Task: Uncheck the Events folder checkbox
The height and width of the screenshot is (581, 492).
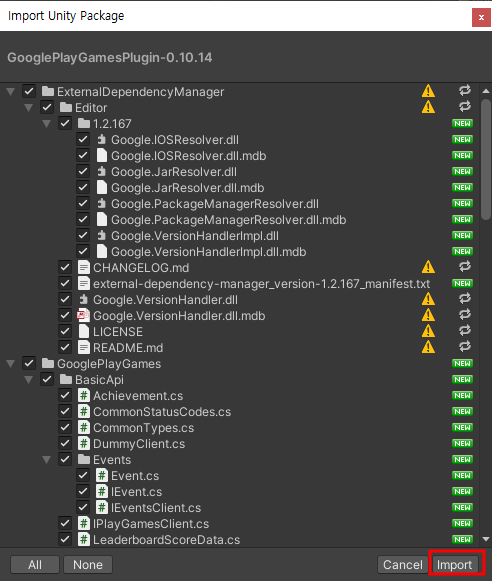Action: tap(65, 459)
